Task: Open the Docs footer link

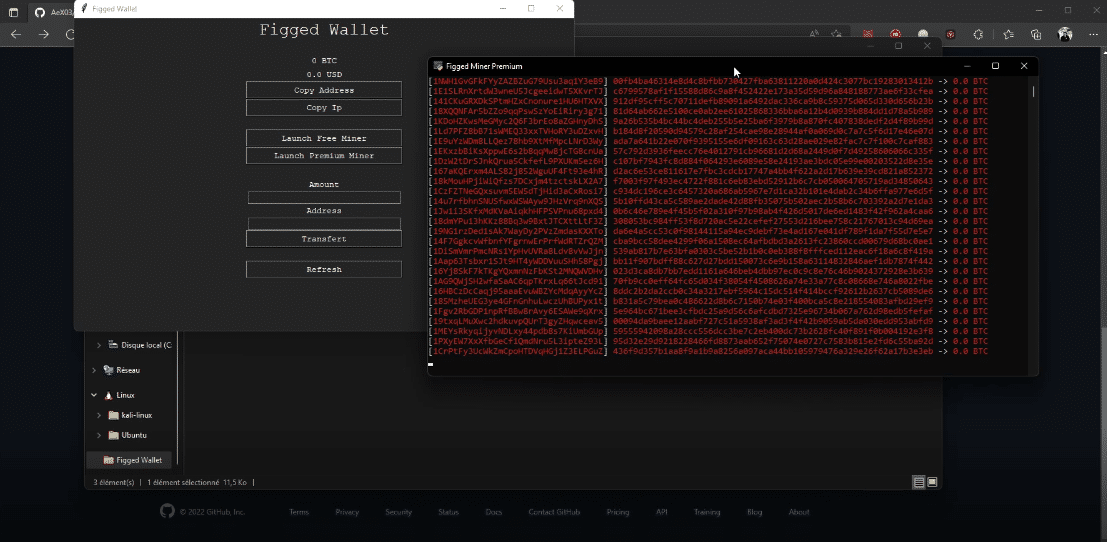Action: click(493, 512)
